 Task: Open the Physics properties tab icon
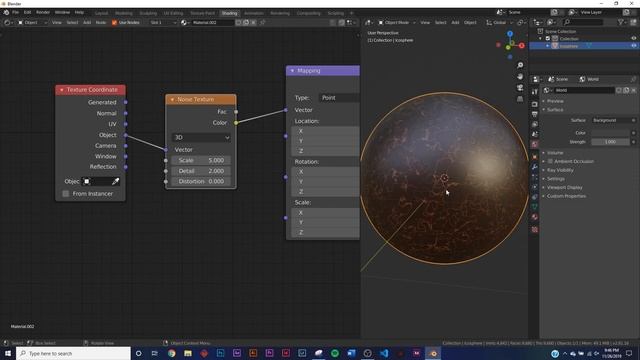(x=535, y=187)
